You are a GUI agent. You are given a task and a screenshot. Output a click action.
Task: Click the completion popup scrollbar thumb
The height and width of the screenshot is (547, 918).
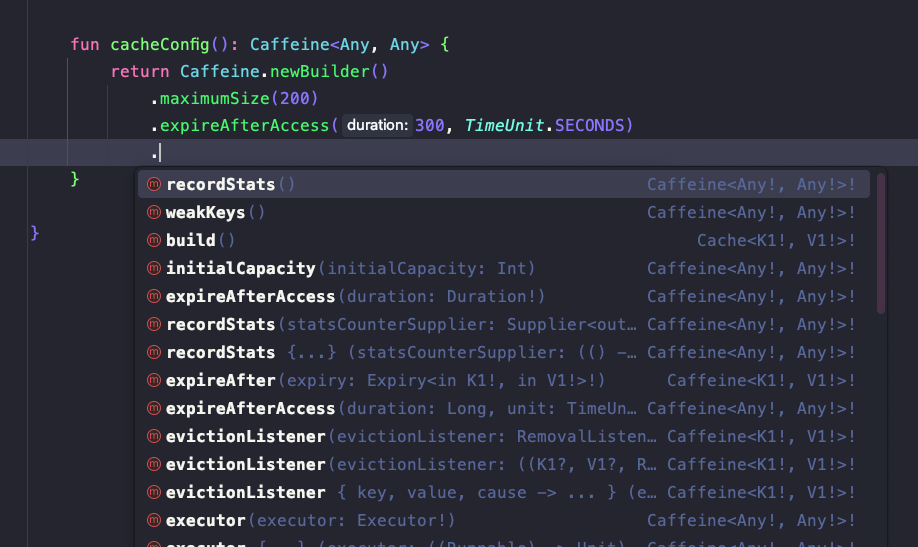pos(881,243)
